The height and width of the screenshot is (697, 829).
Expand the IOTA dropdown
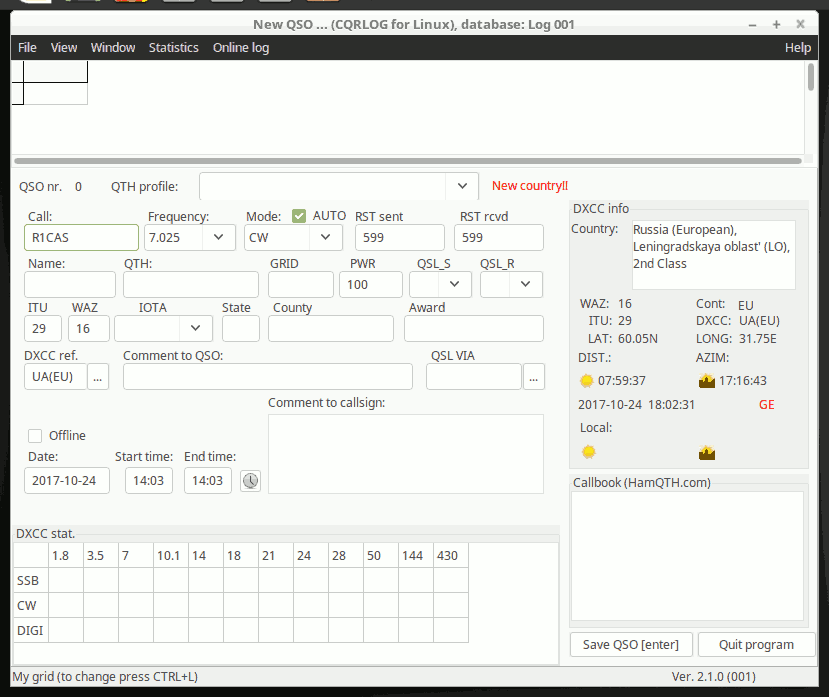[195, 328]
